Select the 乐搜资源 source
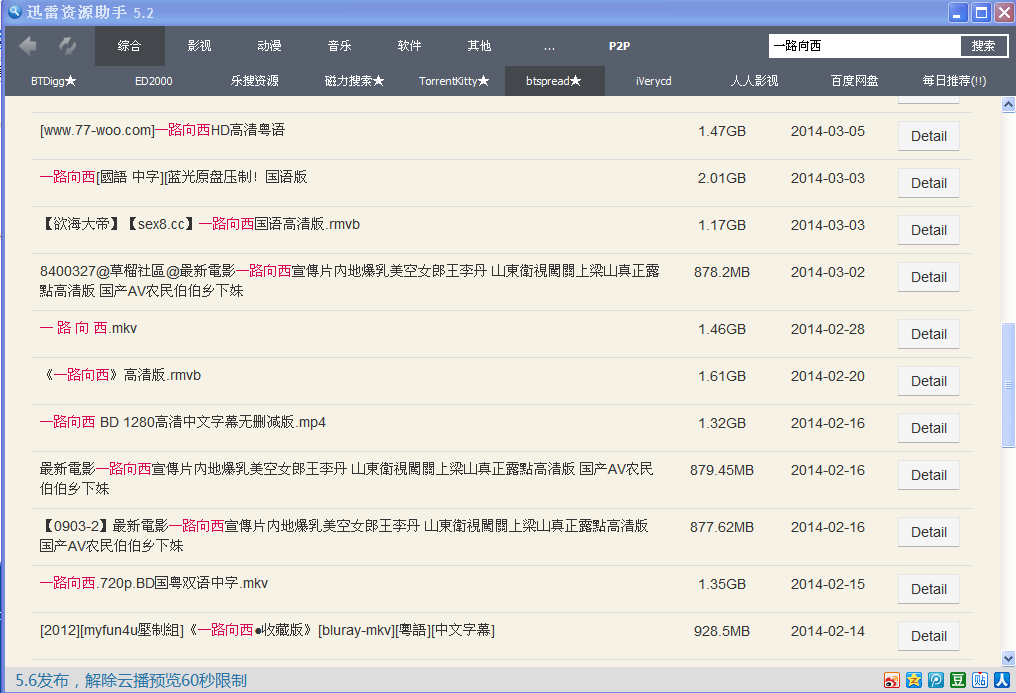Screen dimensions: 1016x693 coord(255,81)
